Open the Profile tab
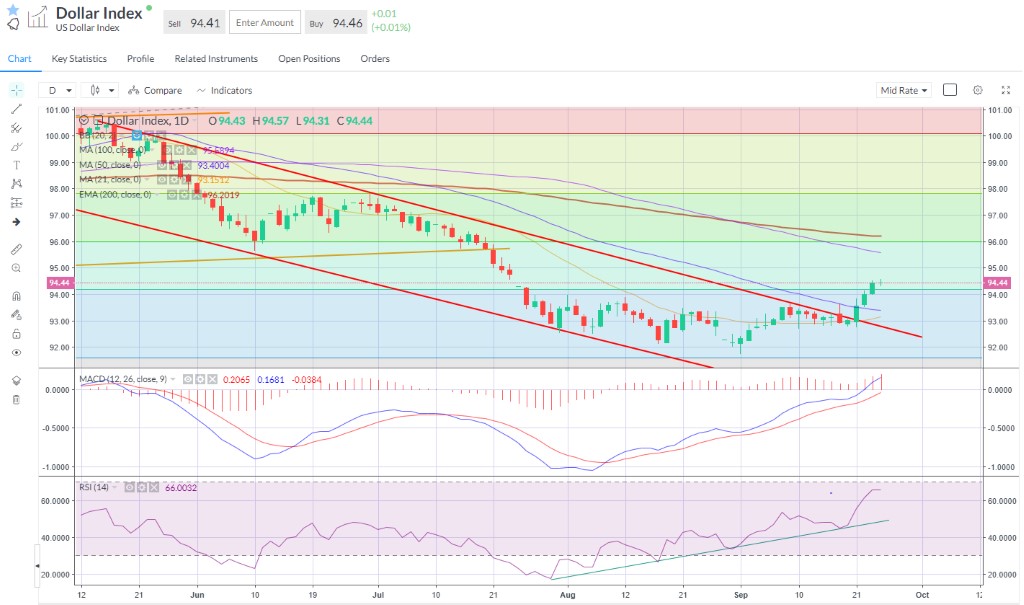The width and height of the screenshot is (1024, 605). (x=140, y=59)
